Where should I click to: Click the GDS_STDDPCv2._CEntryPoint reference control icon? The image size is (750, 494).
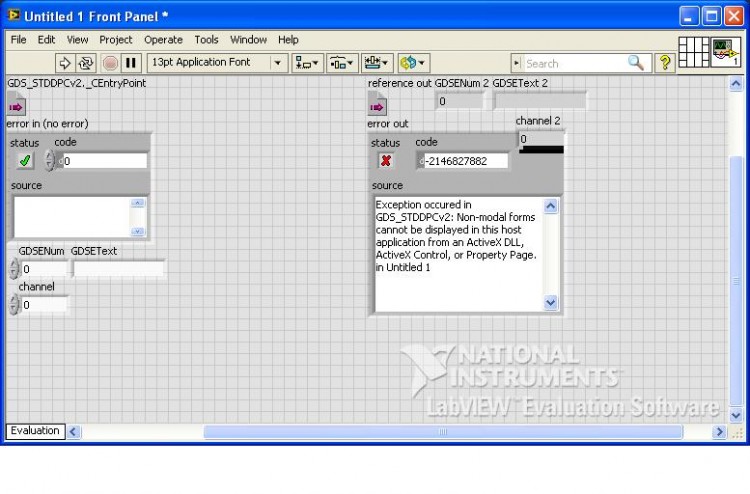point(16,104)
